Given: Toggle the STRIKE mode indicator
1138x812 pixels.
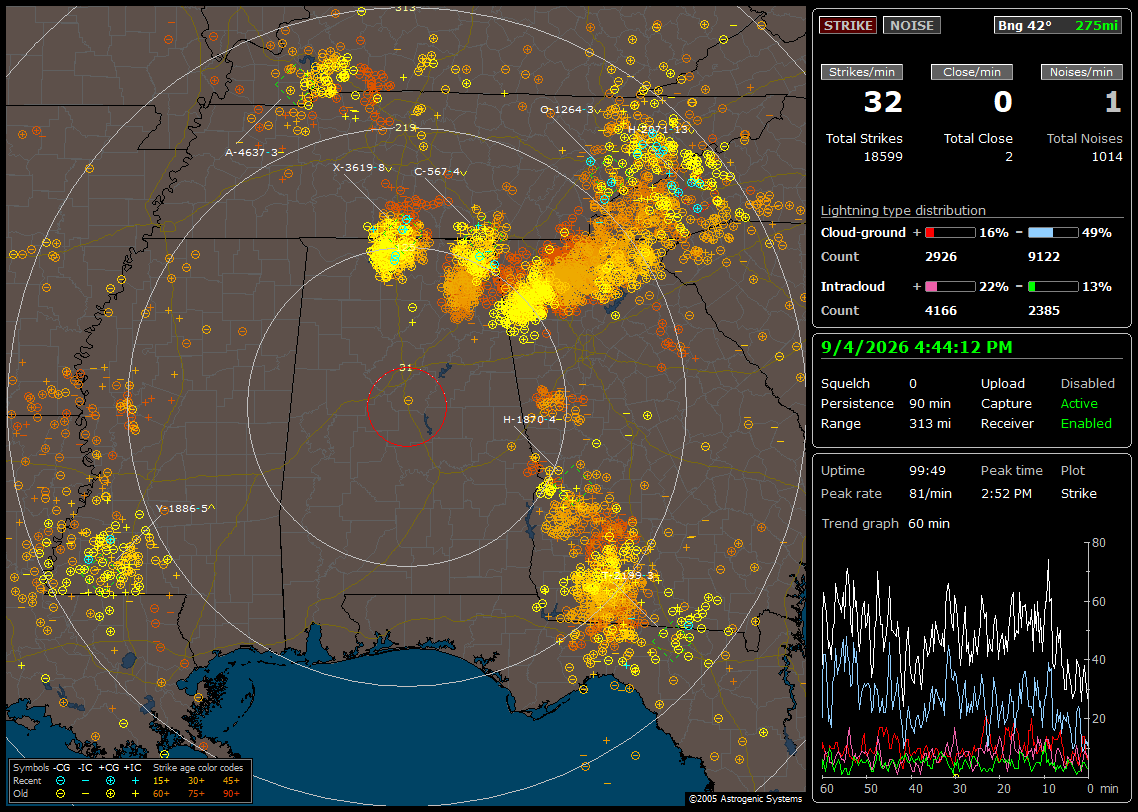Looking at the screenshot, I should click(x=848, y=25).
